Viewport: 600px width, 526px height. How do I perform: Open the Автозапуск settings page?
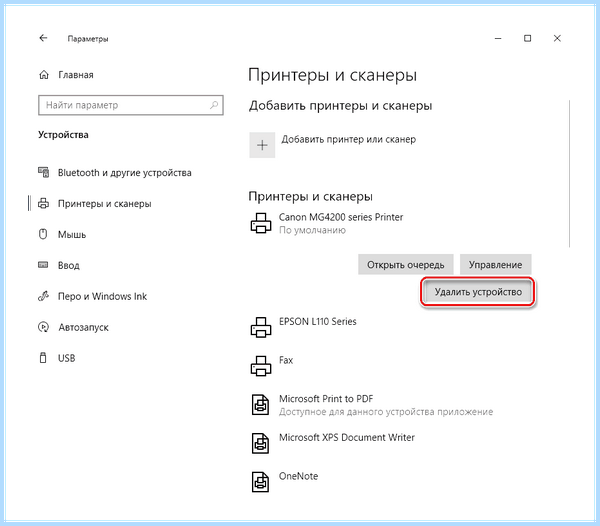tap(83, 327)
